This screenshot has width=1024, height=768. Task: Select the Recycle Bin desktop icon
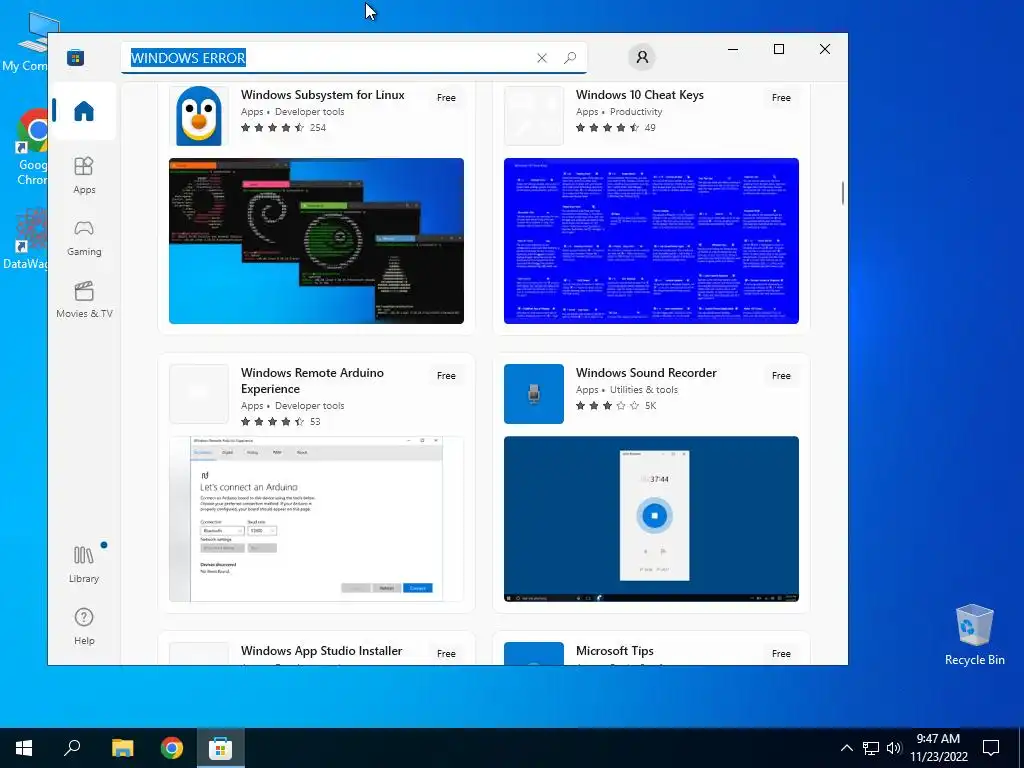[974, 634]
